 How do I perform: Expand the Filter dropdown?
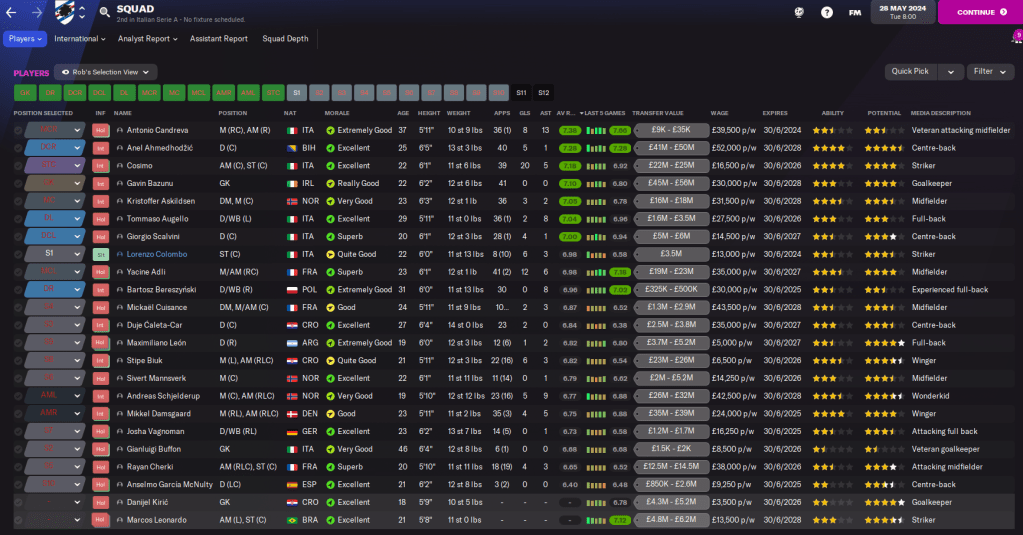pos(989,72)
